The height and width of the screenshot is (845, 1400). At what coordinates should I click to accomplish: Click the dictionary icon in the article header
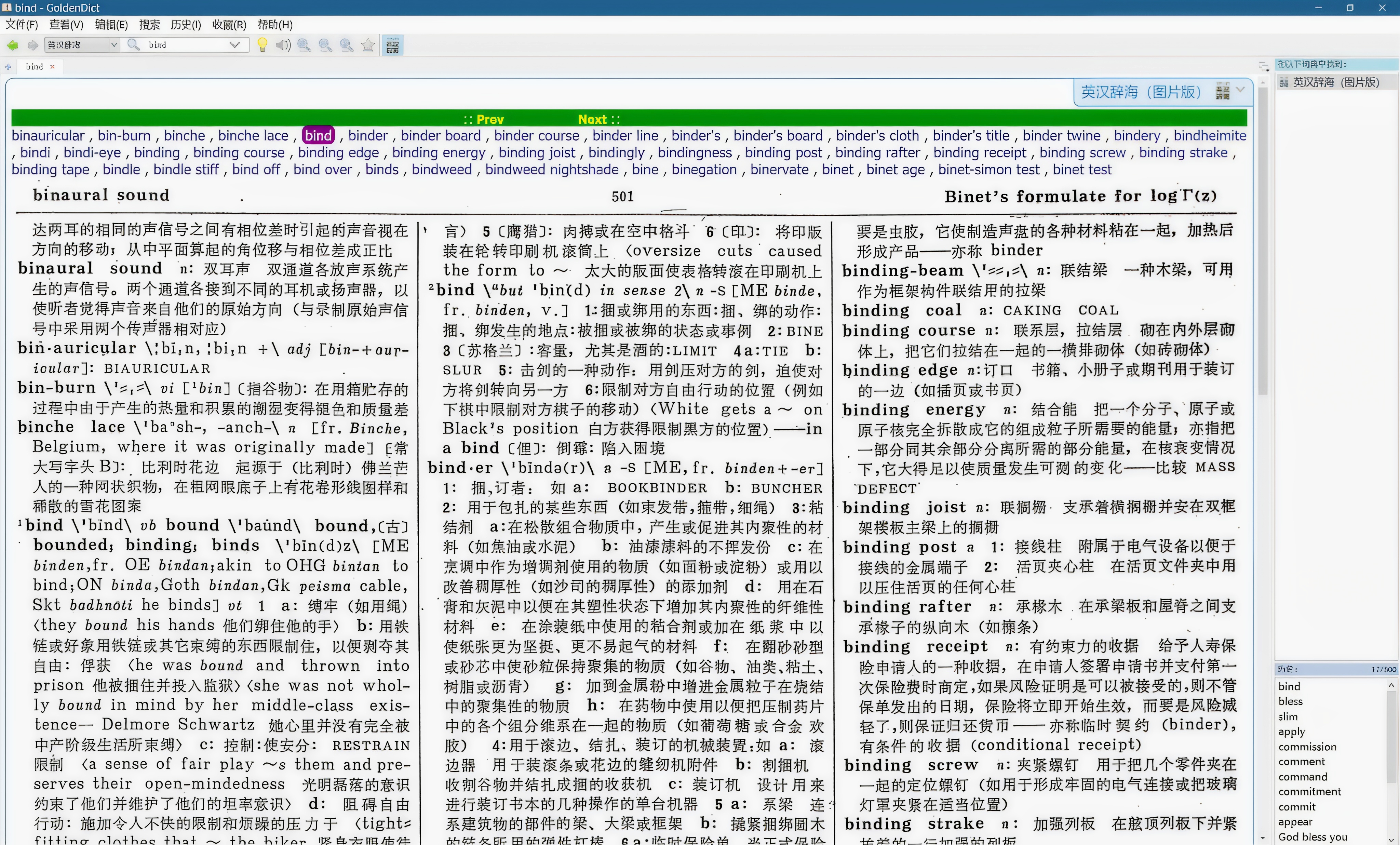click(x=1222, y=91)
